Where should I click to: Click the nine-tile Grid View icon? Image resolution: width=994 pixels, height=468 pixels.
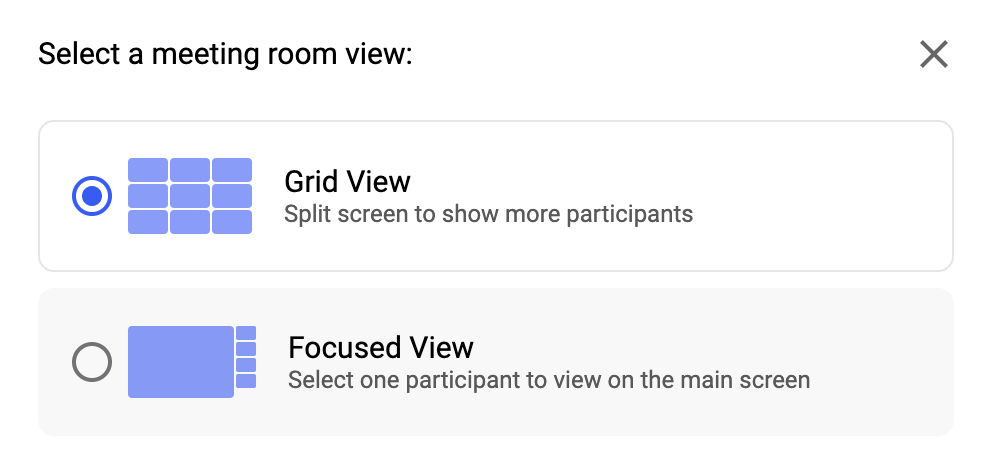click(190, 196)
